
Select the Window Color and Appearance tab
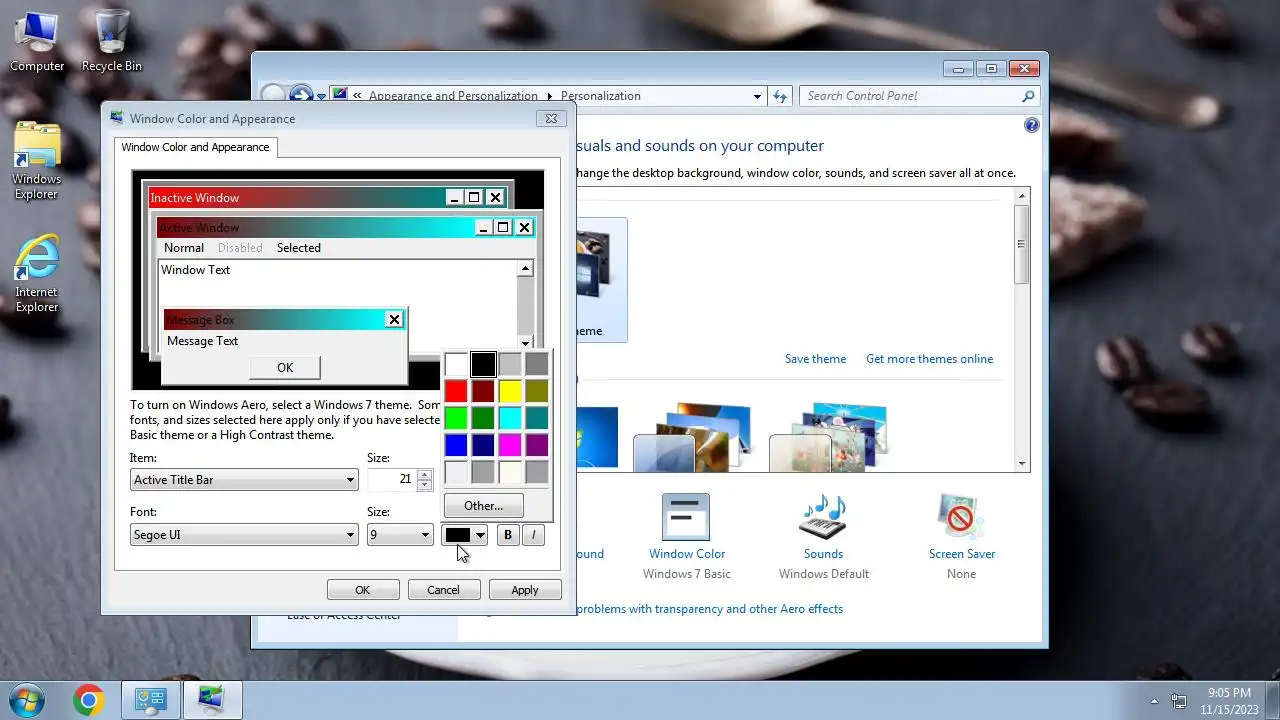pos(195,147)
